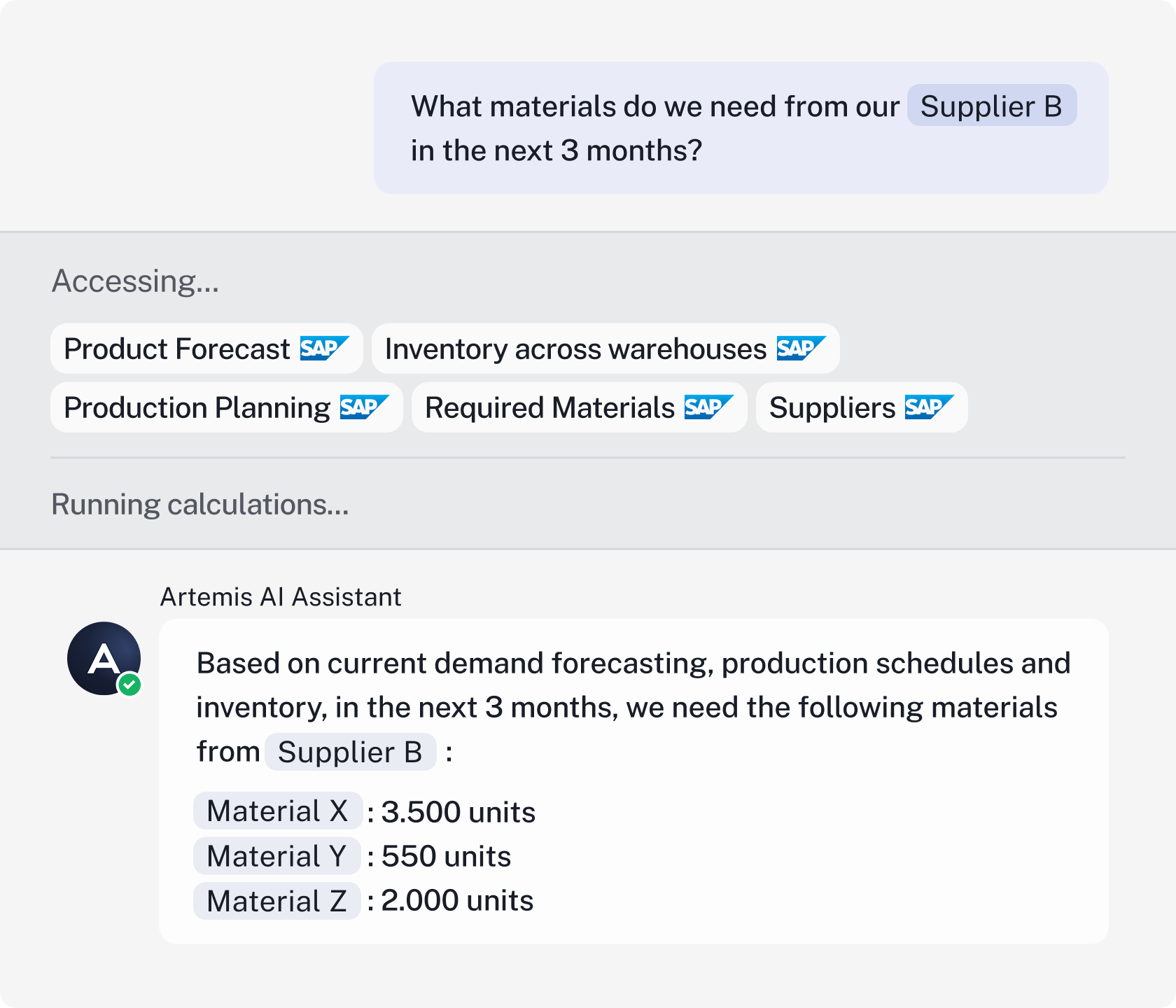Click the Supplier B tag in the answer
This screenshot has height=1008, width=1176.
[350, 752]
